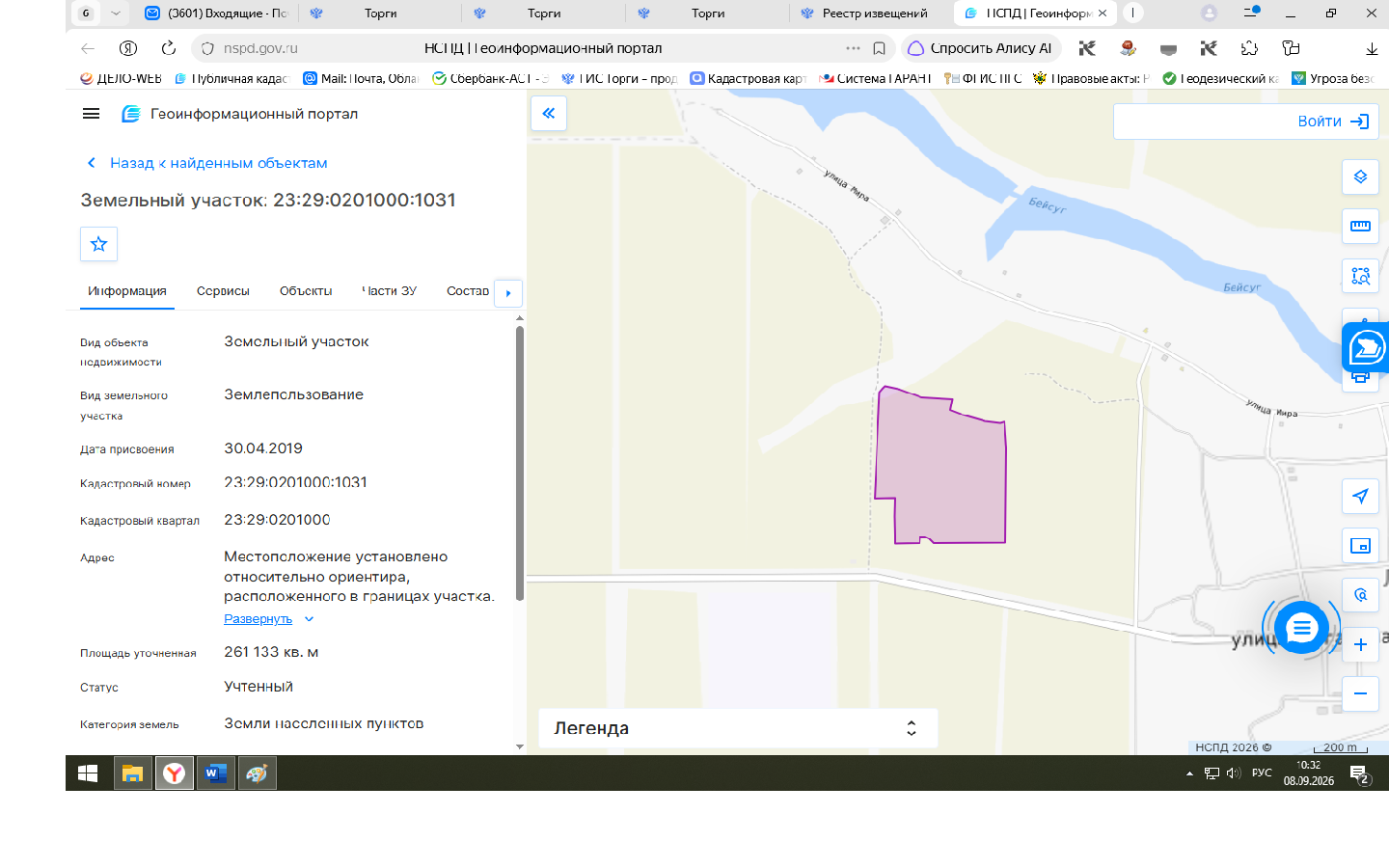Open the hamburger main menu

pos(91,114)
